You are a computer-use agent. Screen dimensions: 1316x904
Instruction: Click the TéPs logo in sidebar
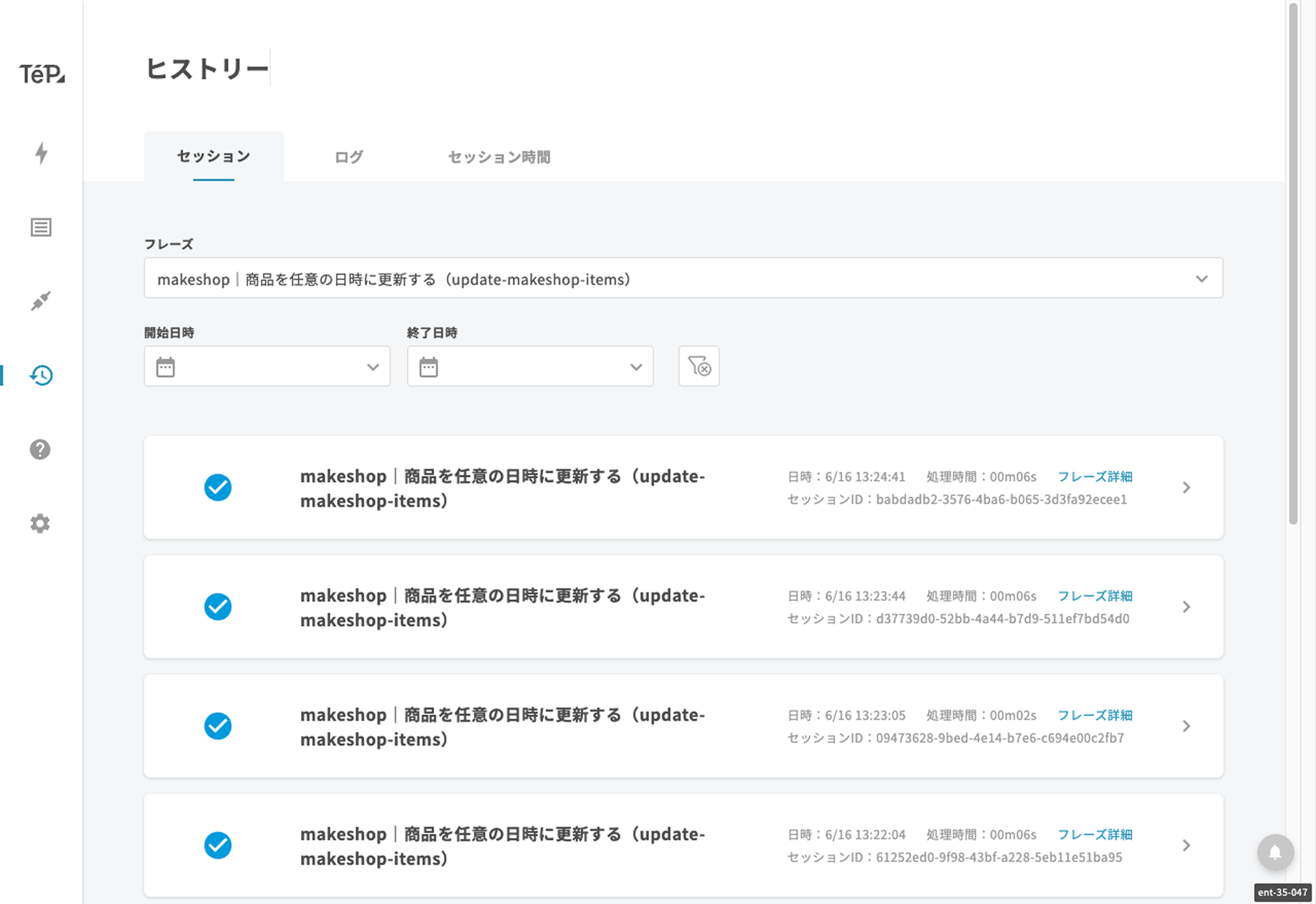point(41,74)
